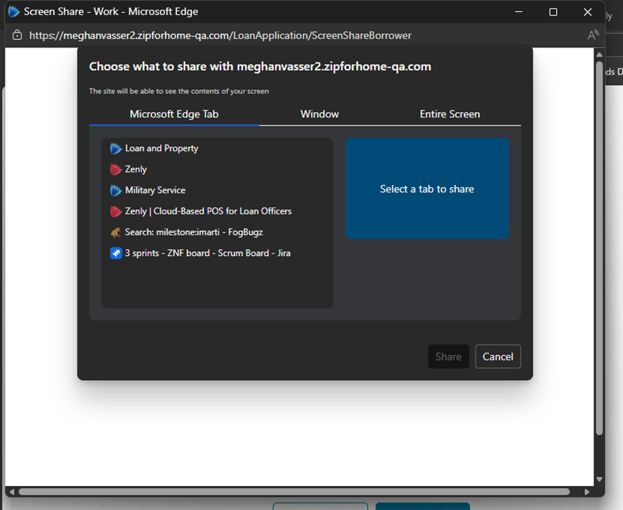
Task: Open the Entire Screen tab
Action: point(449,114)
